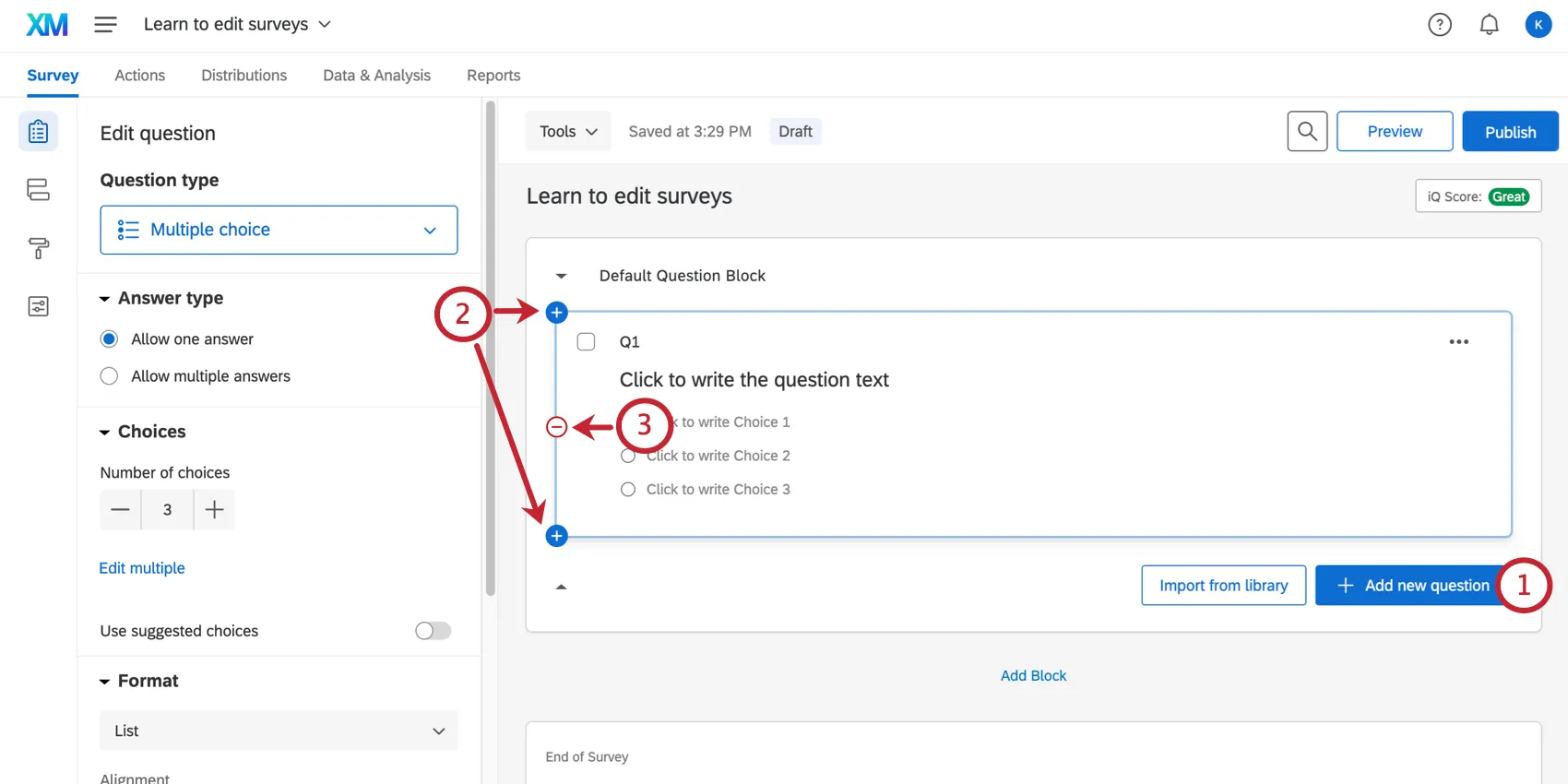Go to the Distributions tab
This screenshot has height=784, width=1568.
pyautogui.click(x=244, y=76)
